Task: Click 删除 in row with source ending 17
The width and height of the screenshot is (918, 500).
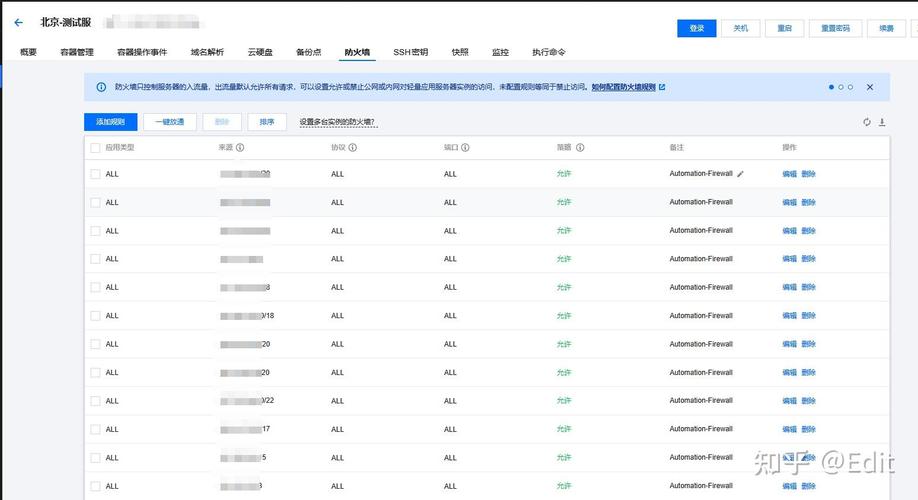Action: click(x=809, y=429)
